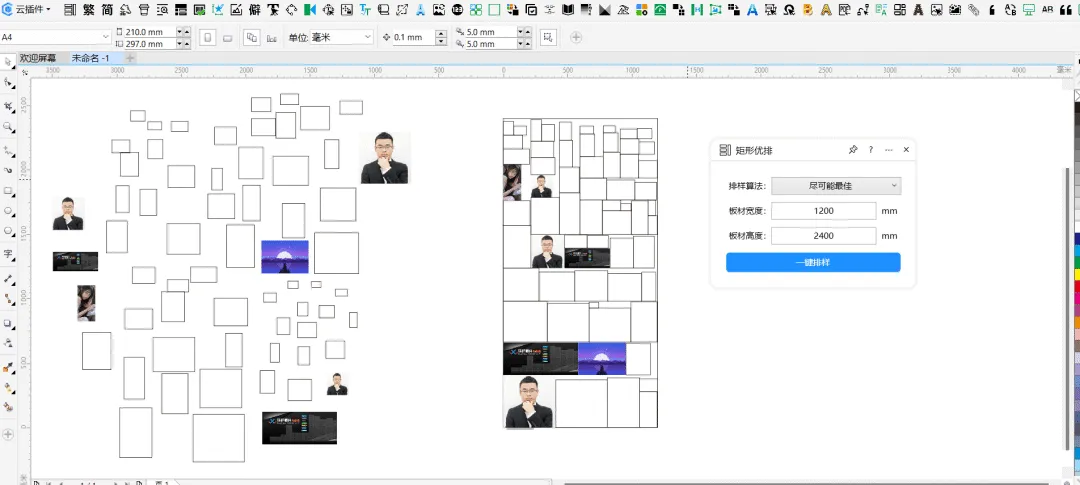Click the golden letter A icon
The height and width of the screenshot is (485, 1080).
[x=826, y=10]
